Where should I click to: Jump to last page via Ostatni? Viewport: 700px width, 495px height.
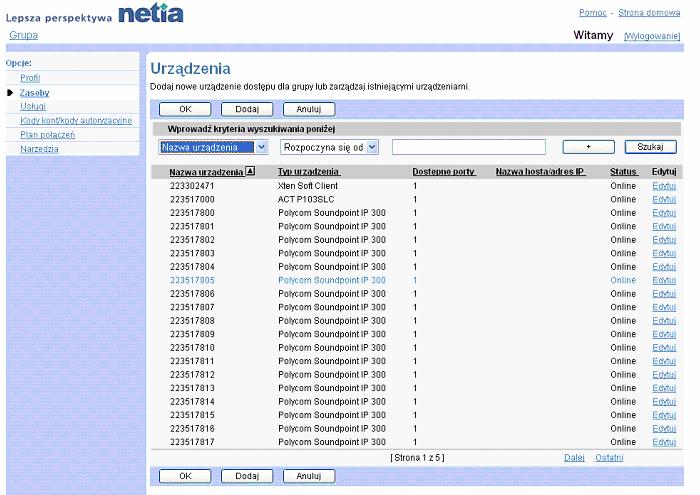[609, 458]
